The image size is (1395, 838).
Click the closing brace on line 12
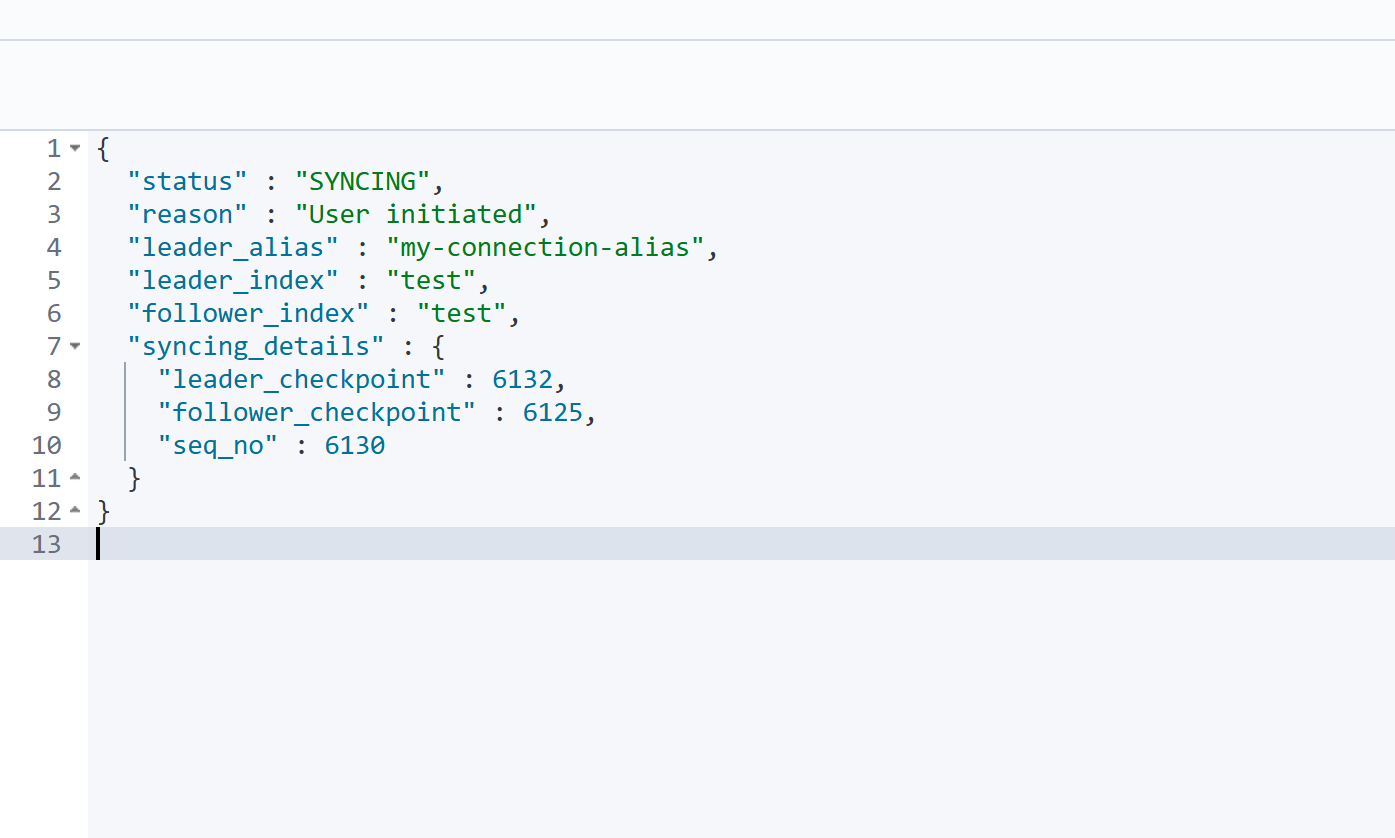coord(104,511)
